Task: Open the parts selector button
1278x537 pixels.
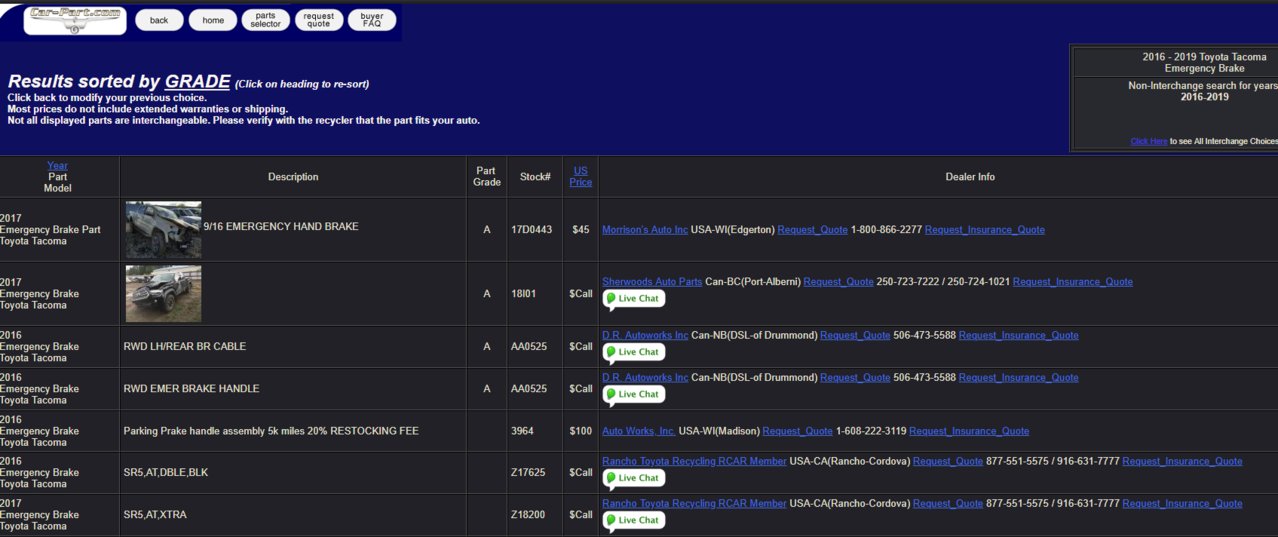Action: (x=266, y=20)
